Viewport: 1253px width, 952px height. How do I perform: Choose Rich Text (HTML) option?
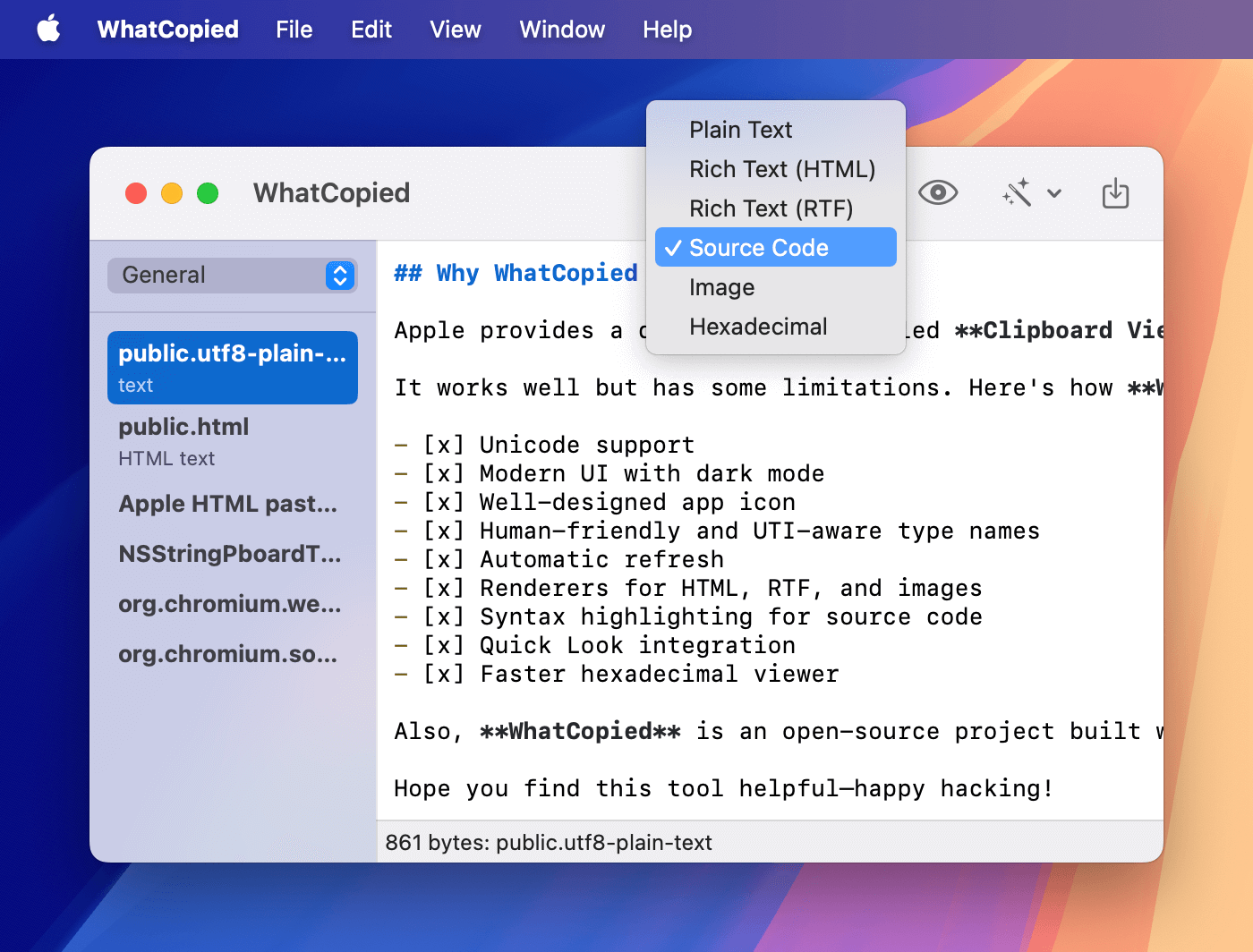775,169
